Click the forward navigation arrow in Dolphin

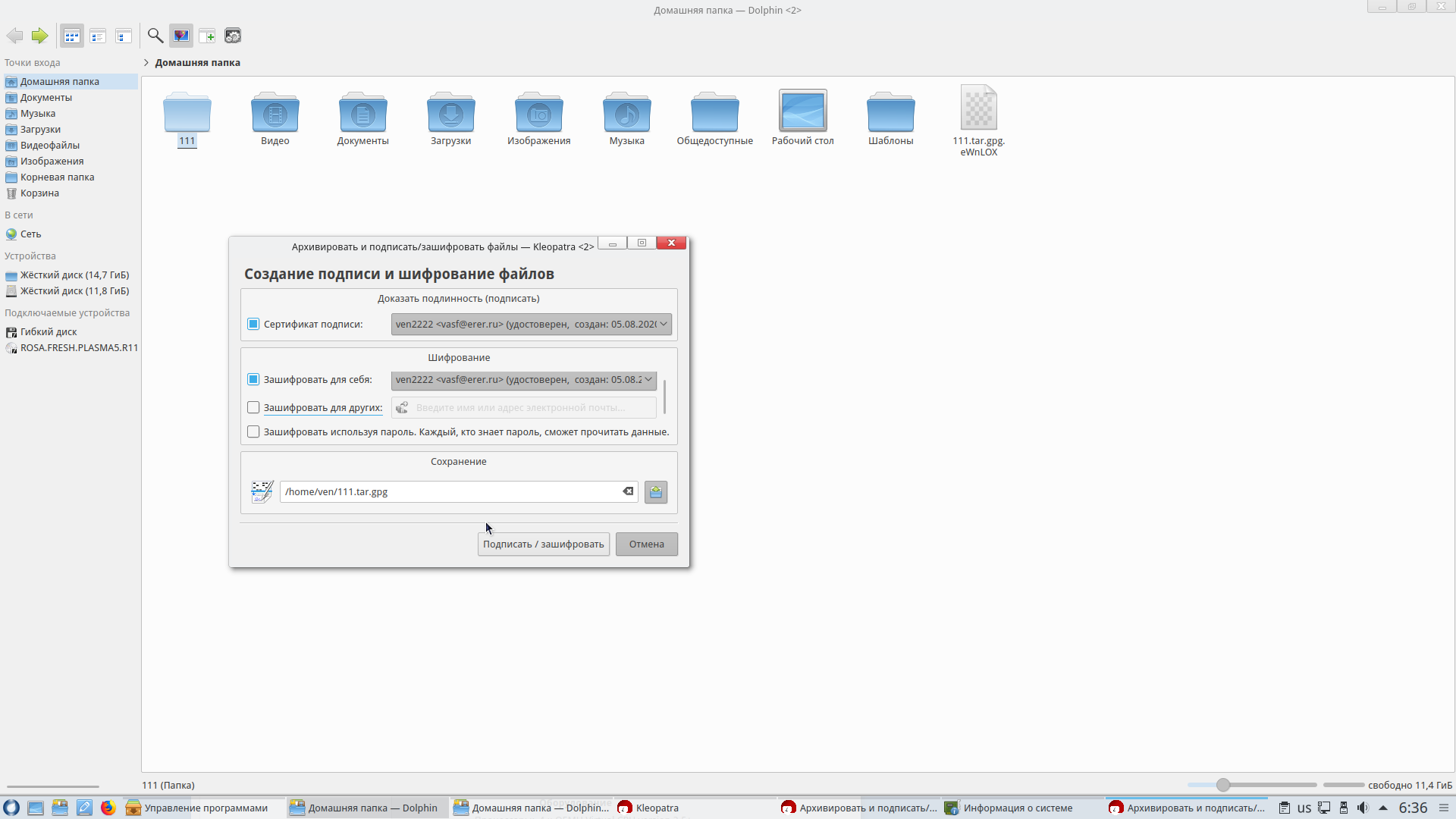pyautogui.click(x=39, y=36)
